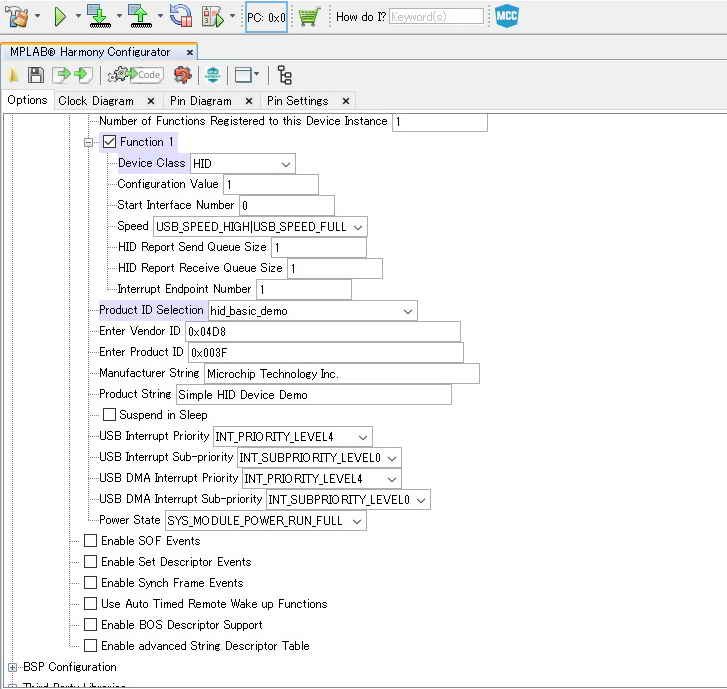Viewport: 727px width, 689px height.
Task: Click the Debug Project icon
Action: (x=212, y=17)
